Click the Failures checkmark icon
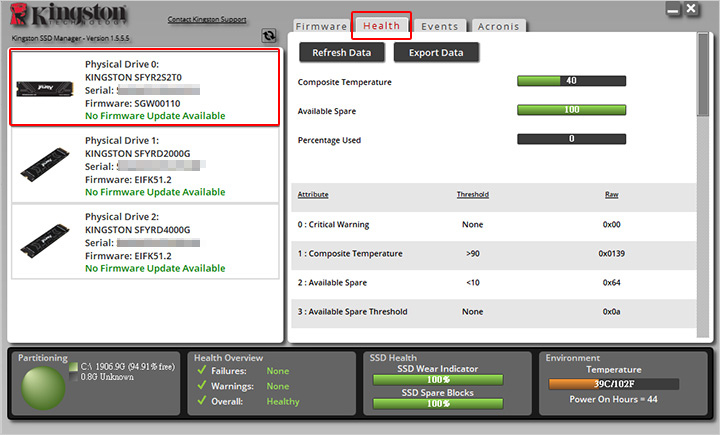The image size is (720, 435). (x=201, y=370)
